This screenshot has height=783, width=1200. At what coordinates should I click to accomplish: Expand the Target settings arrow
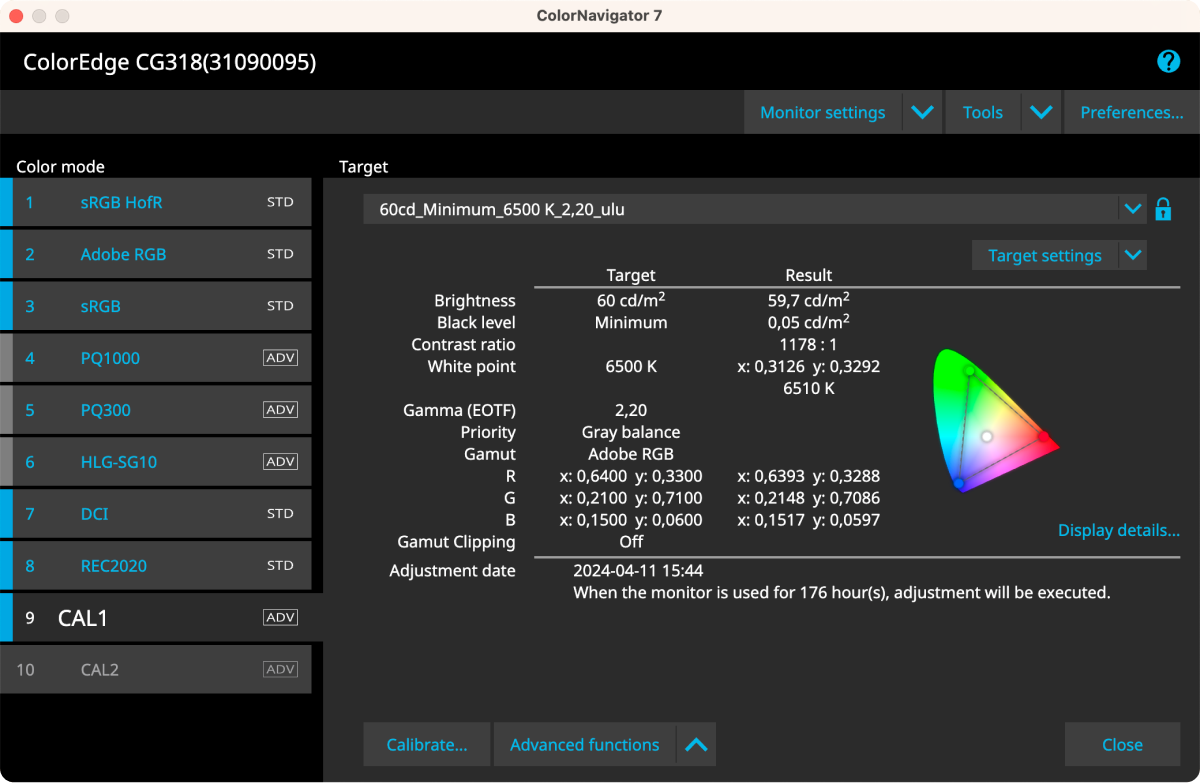point(1132,255)
